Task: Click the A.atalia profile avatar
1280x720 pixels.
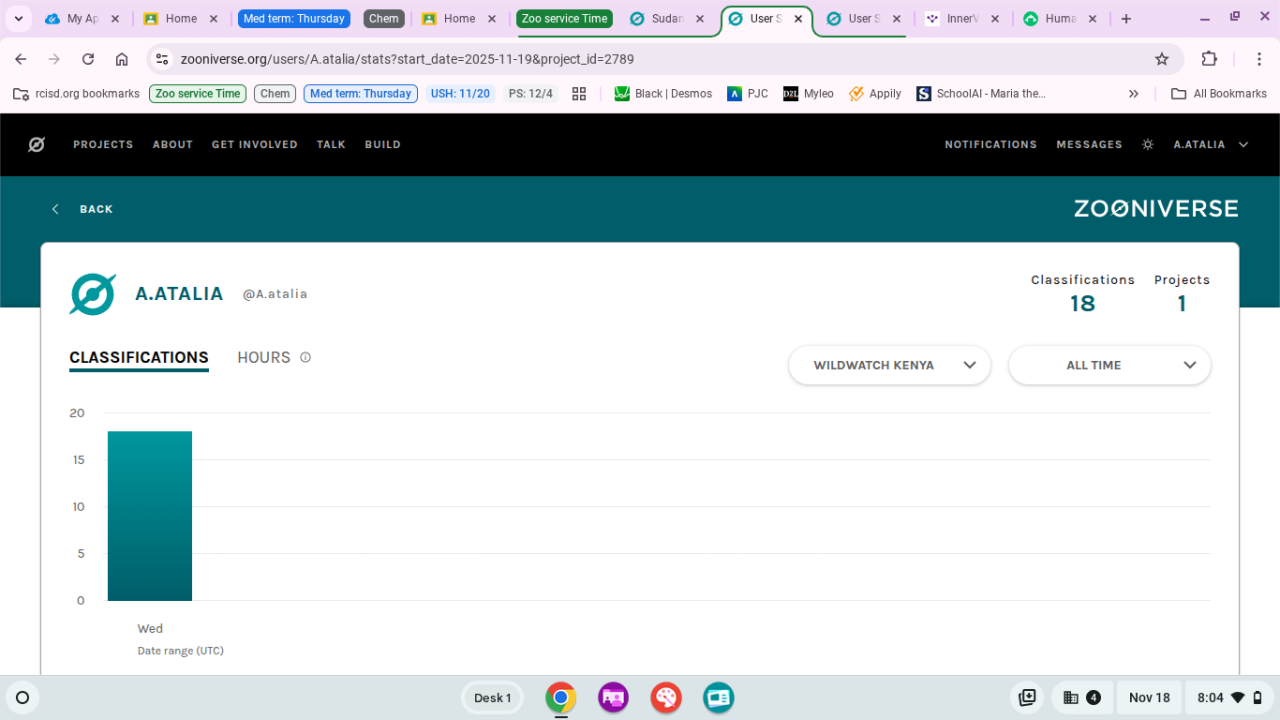Action: coord(93,294)
